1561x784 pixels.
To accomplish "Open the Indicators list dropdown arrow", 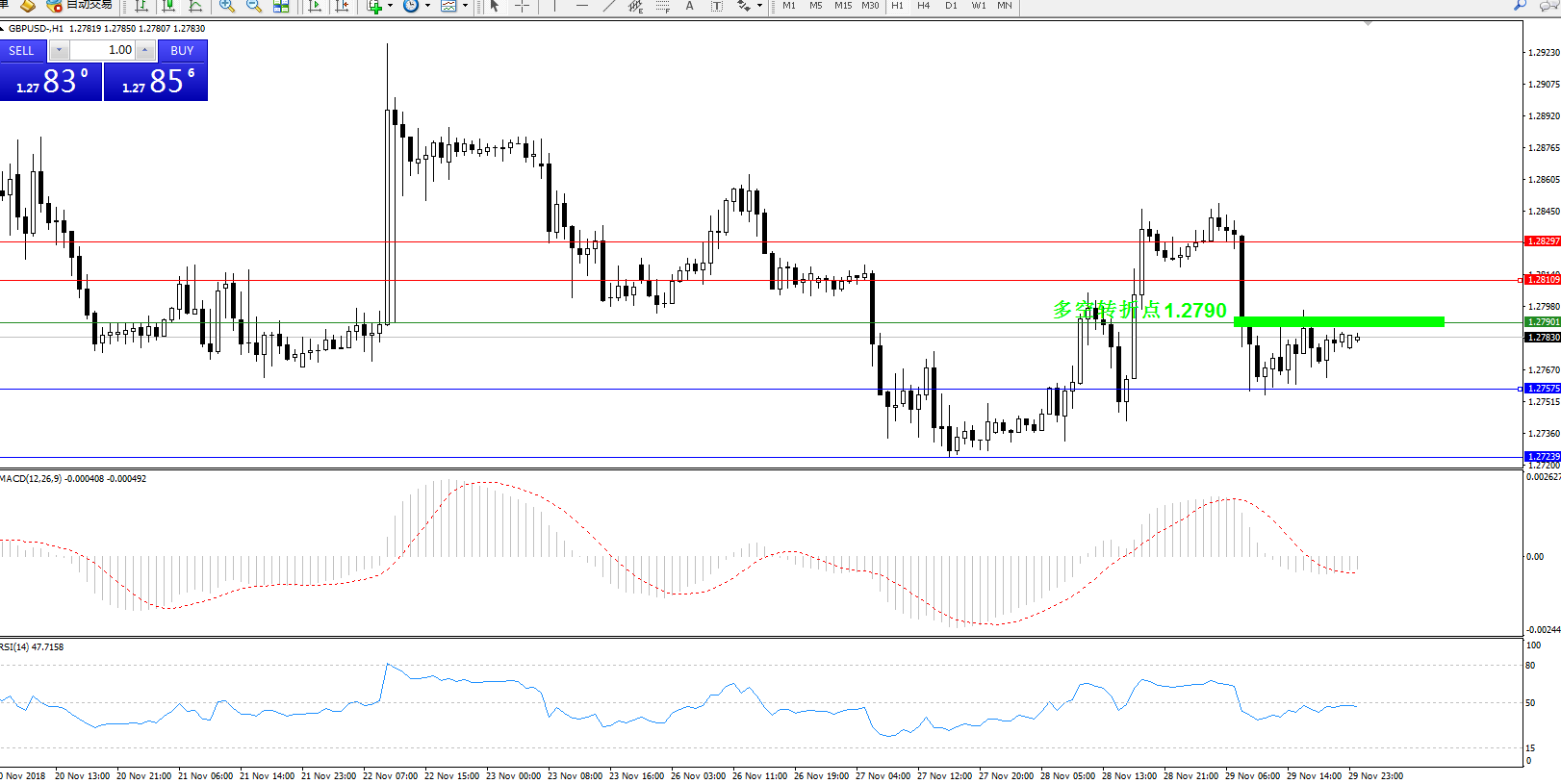I will tap(390, 6).
